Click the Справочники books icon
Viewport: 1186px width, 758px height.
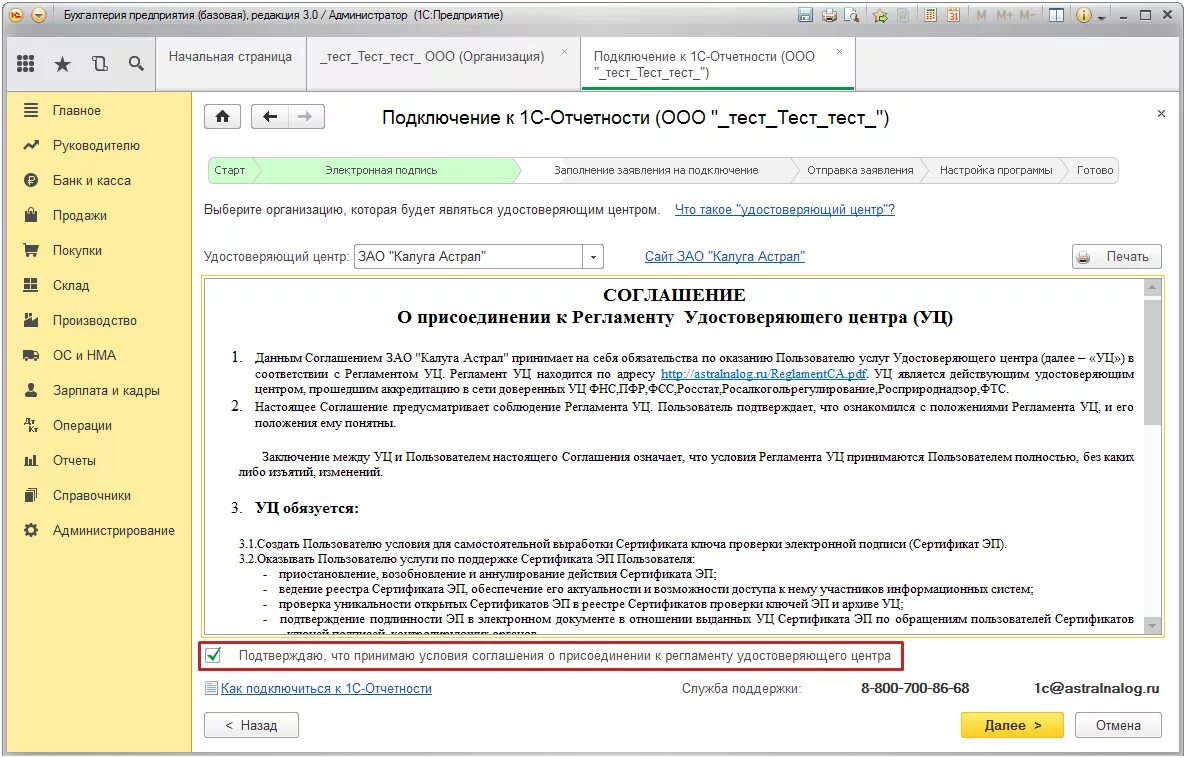pos(31,495)
